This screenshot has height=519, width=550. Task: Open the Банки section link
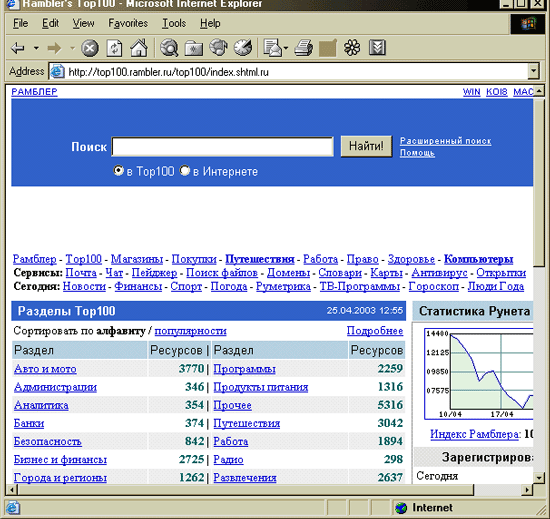29,423
